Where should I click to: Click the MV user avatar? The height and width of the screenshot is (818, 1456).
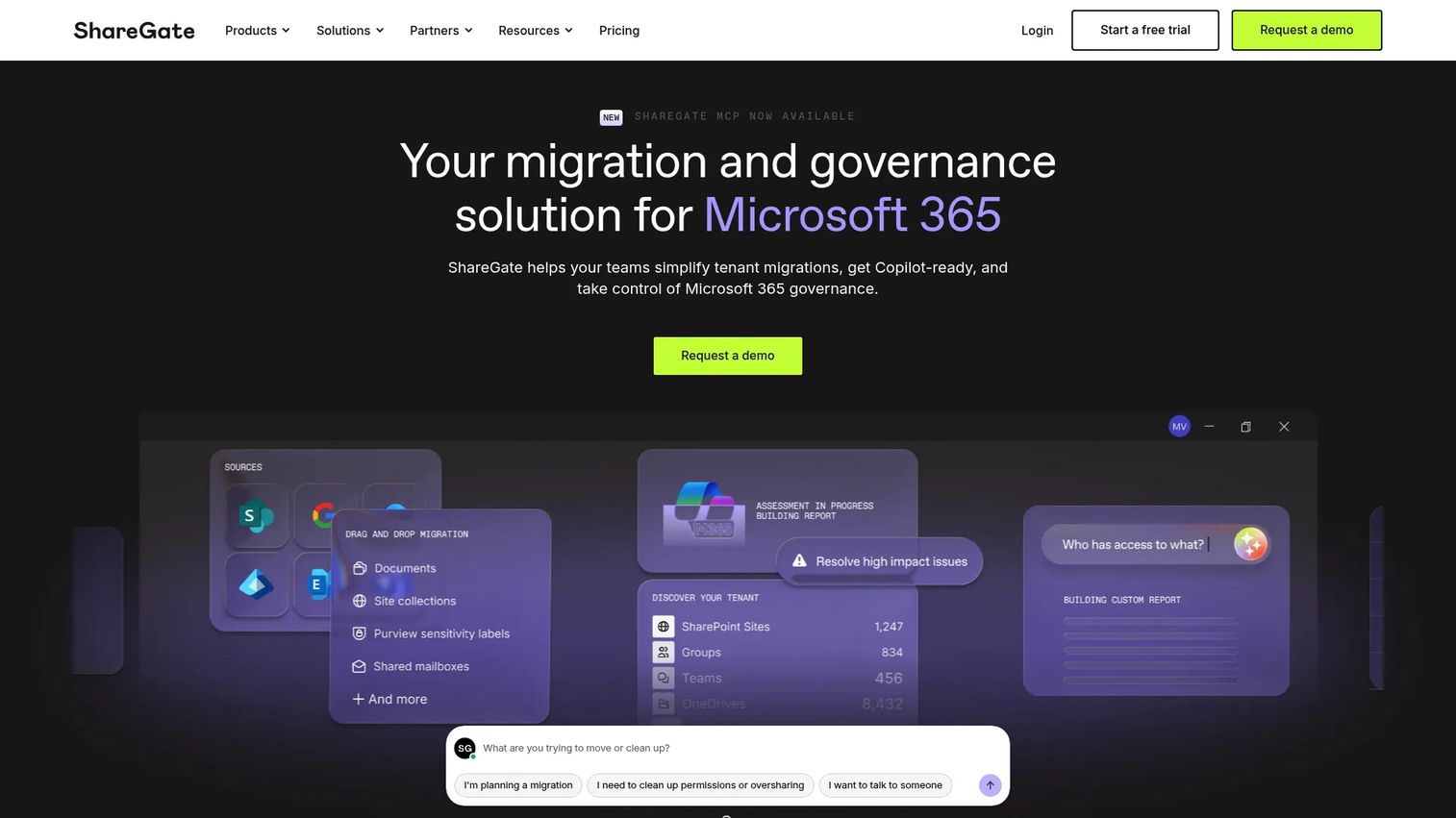coord(1179,427)
